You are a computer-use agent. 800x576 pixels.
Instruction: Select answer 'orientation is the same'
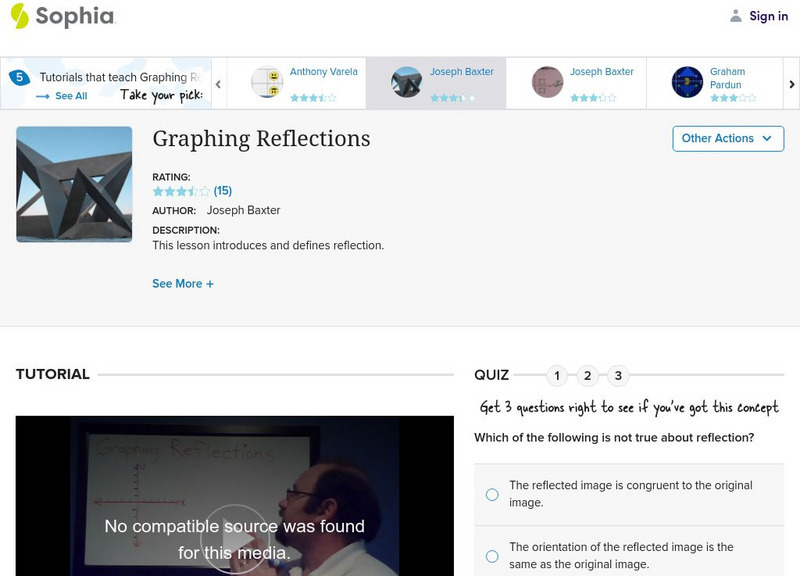point(492,556)
